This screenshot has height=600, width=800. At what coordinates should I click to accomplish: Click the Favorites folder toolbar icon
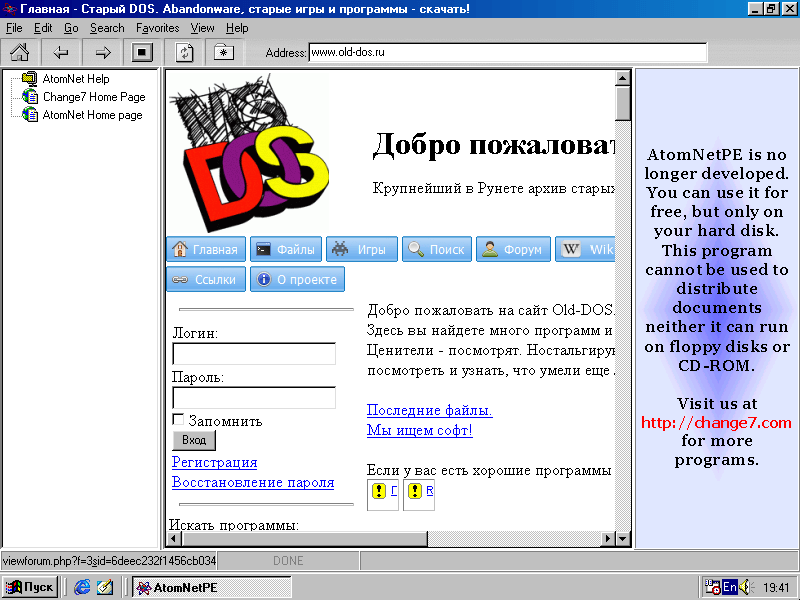pyautogui.click(x=222, y=52)
